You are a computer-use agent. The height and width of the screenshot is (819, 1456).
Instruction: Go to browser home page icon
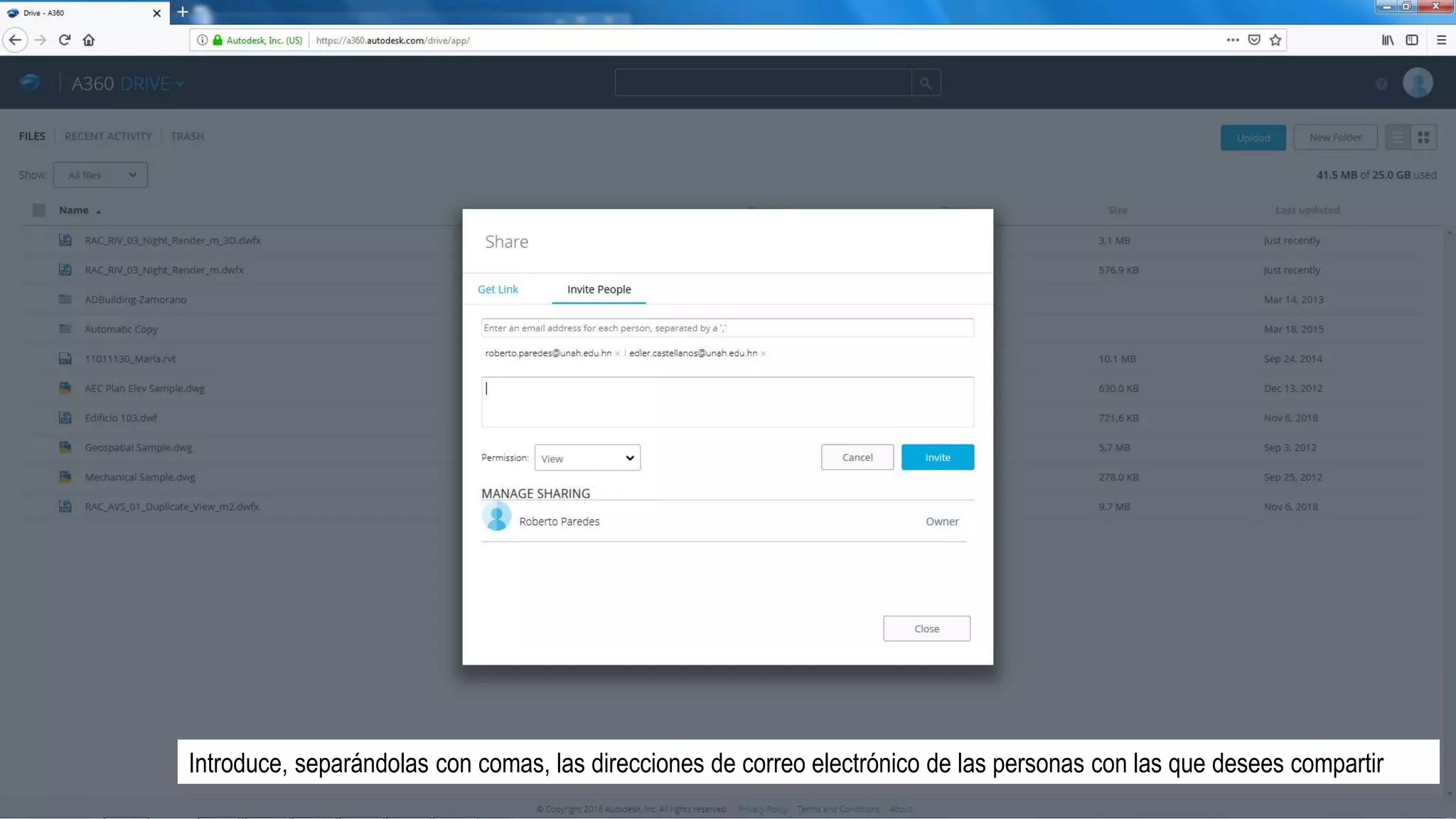coord(89,40)
